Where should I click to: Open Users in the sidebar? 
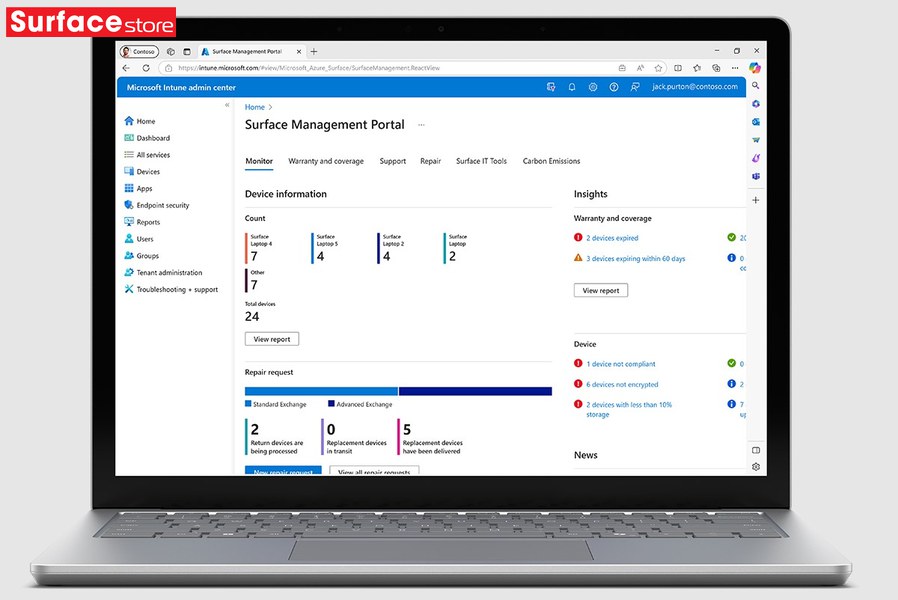click(x=139, y=239)
